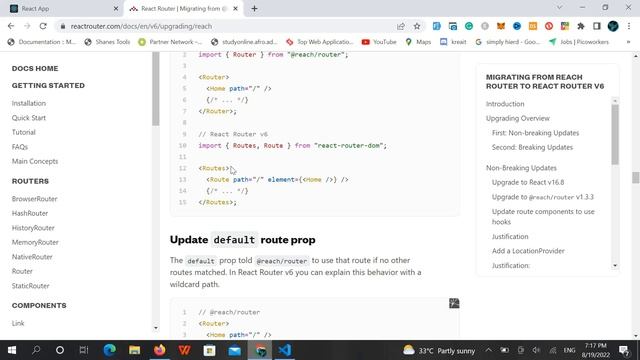Click the left sidebar scroll-down arrow
This screenshot has width=640, height=360.
[156, 328]
